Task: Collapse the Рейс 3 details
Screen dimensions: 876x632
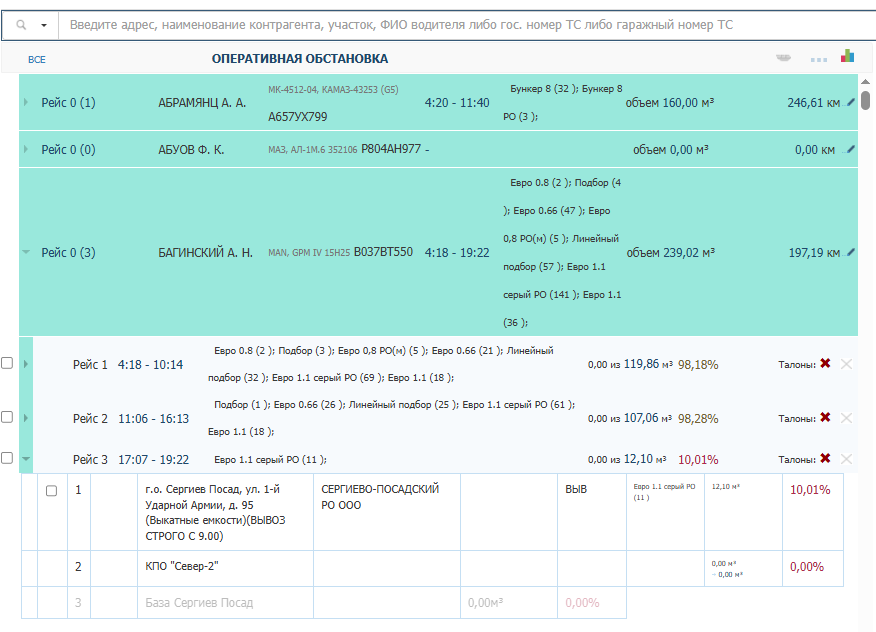Action: [26, 459]
